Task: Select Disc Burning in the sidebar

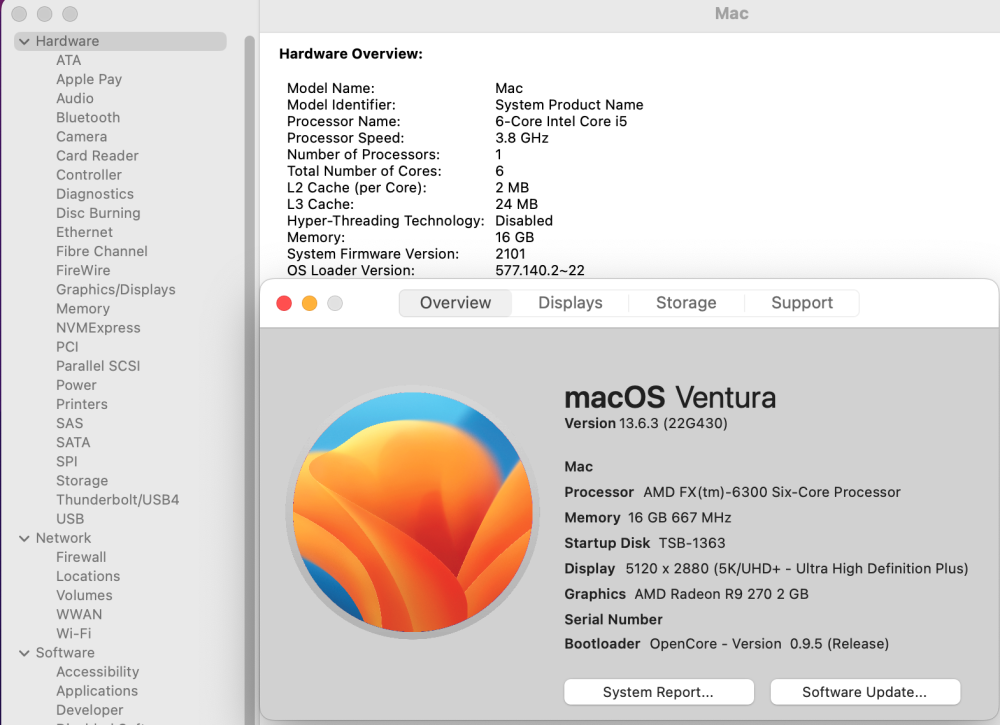Action: (x=98, y=214)
